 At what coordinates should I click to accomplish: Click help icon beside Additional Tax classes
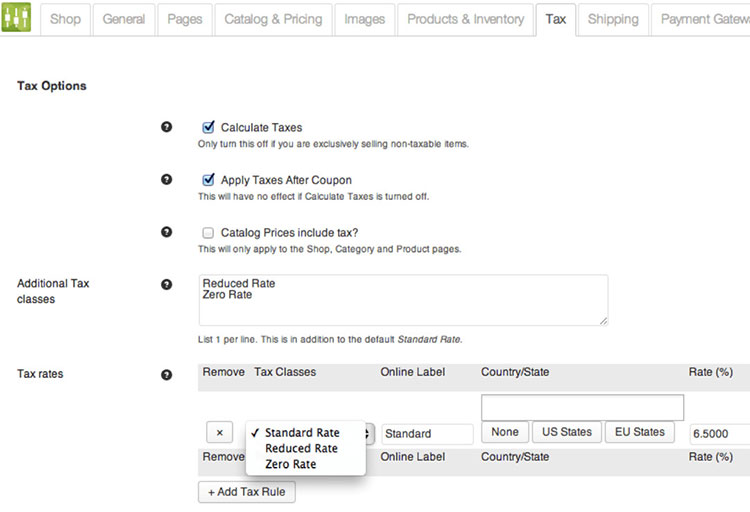click(167, 284)
